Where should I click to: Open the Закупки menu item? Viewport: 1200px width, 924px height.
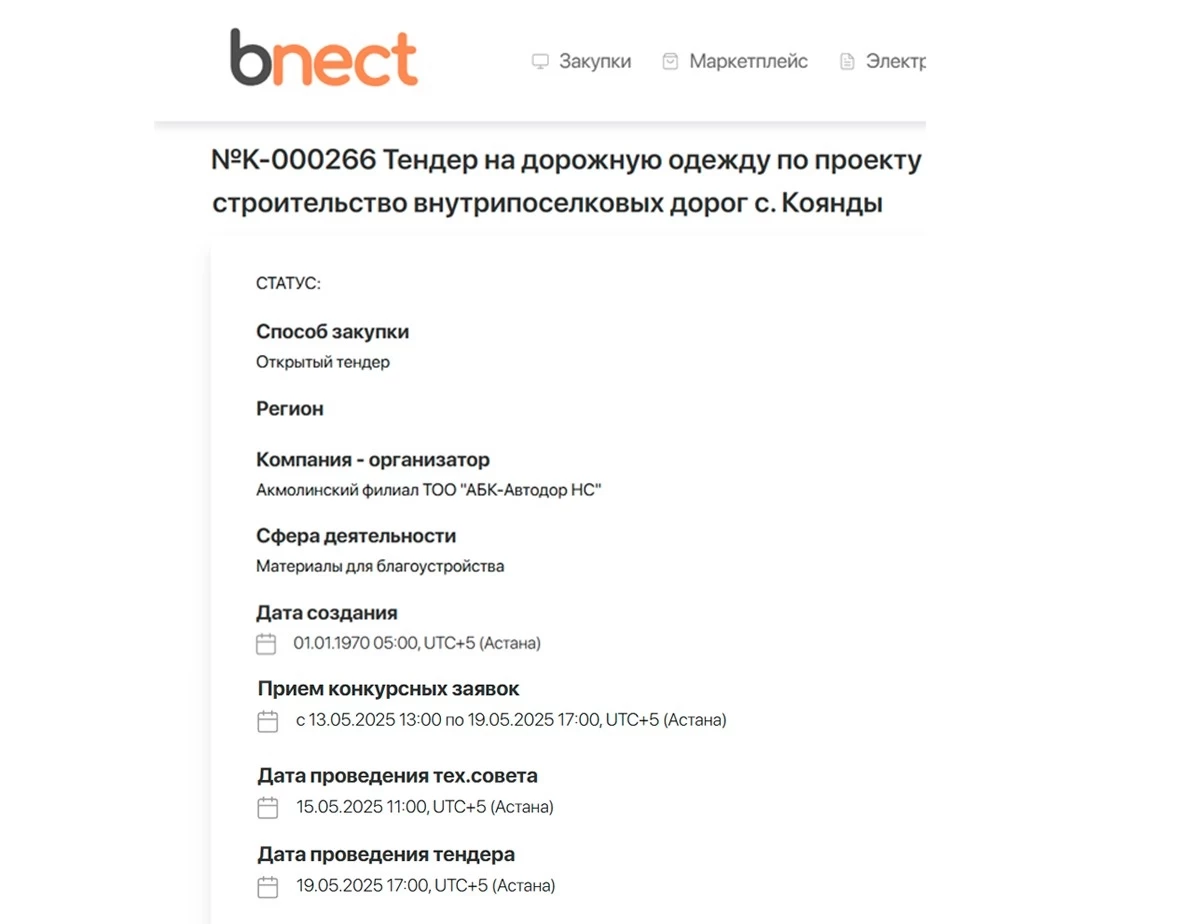click(x=595, y=62)
